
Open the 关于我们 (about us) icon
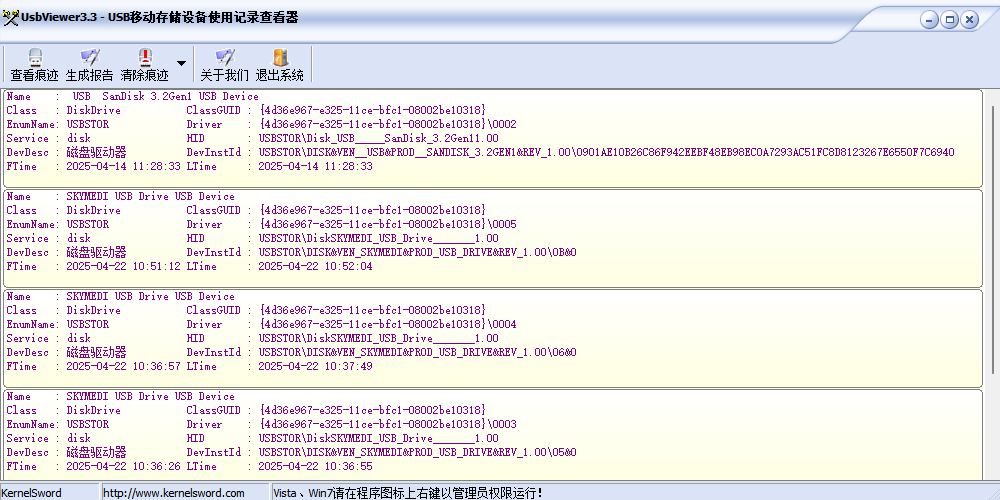[x=224, y=64]
